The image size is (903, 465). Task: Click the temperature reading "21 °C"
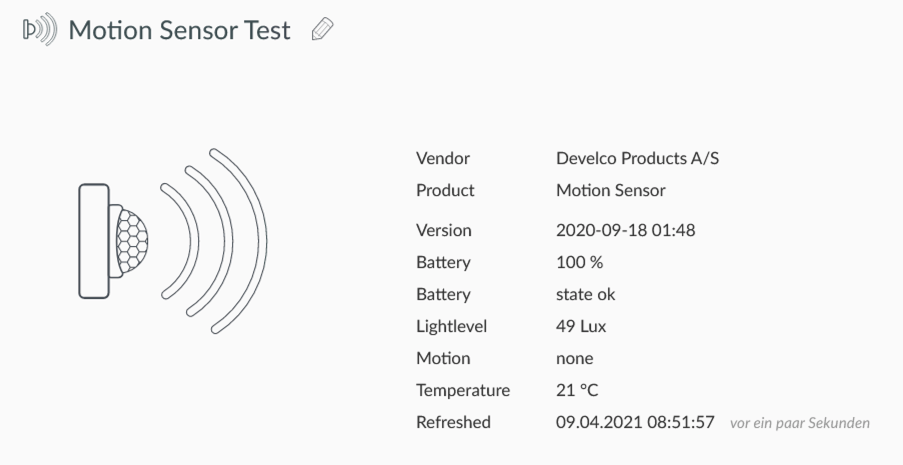[x=577, y=390]
